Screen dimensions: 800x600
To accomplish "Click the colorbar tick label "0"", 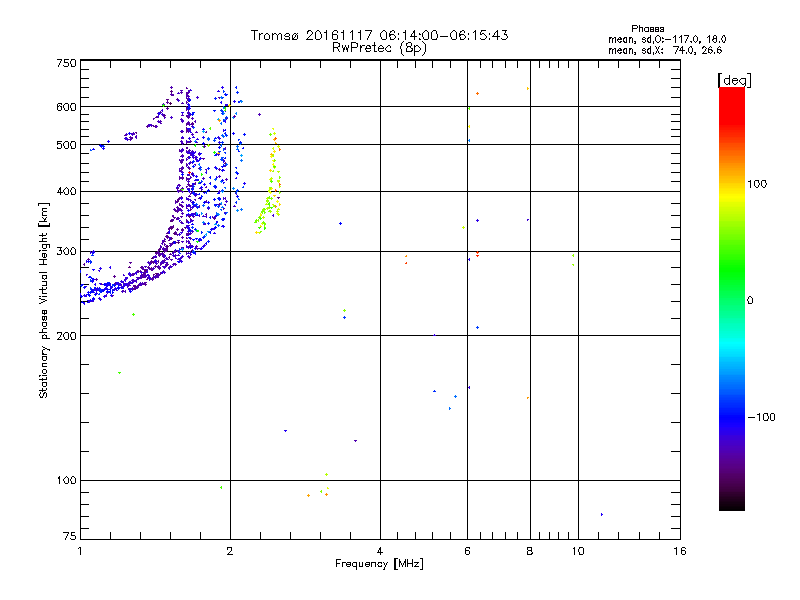I will coord(750,301).
